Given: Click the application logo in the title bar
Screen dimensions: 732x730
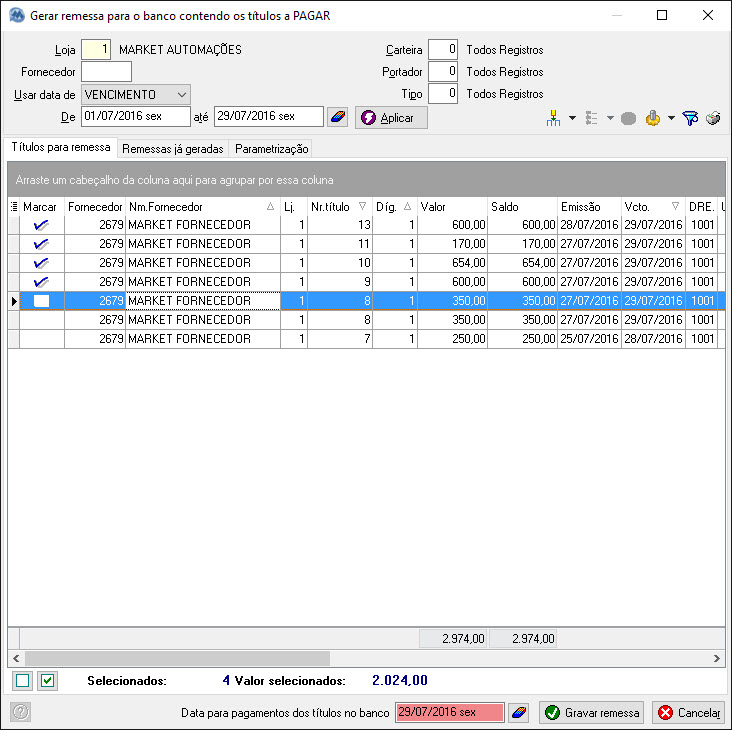Looking at the screenshot, I should click(17, 15).
